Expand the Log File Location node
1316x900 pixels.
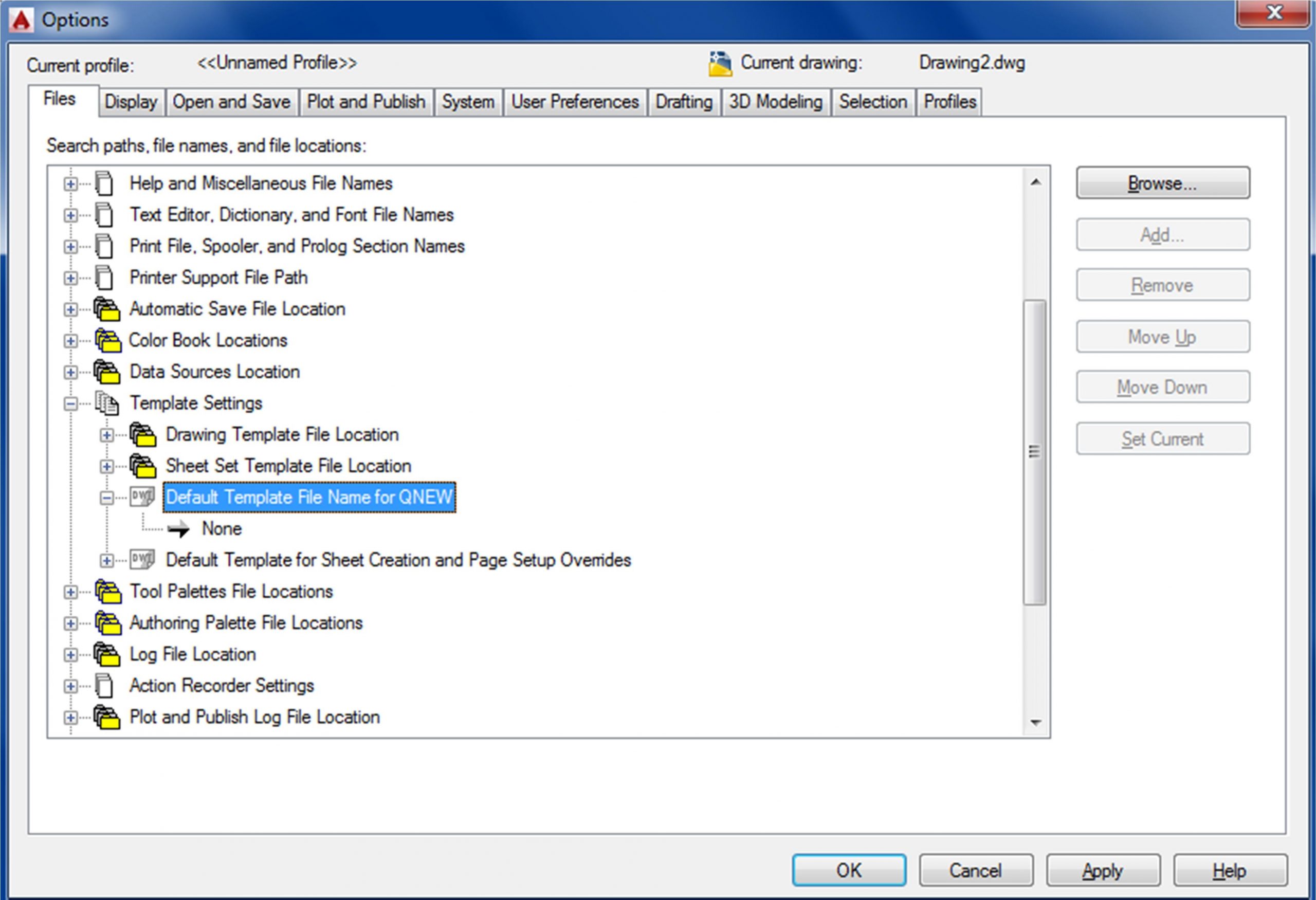(x=70, y=655)
